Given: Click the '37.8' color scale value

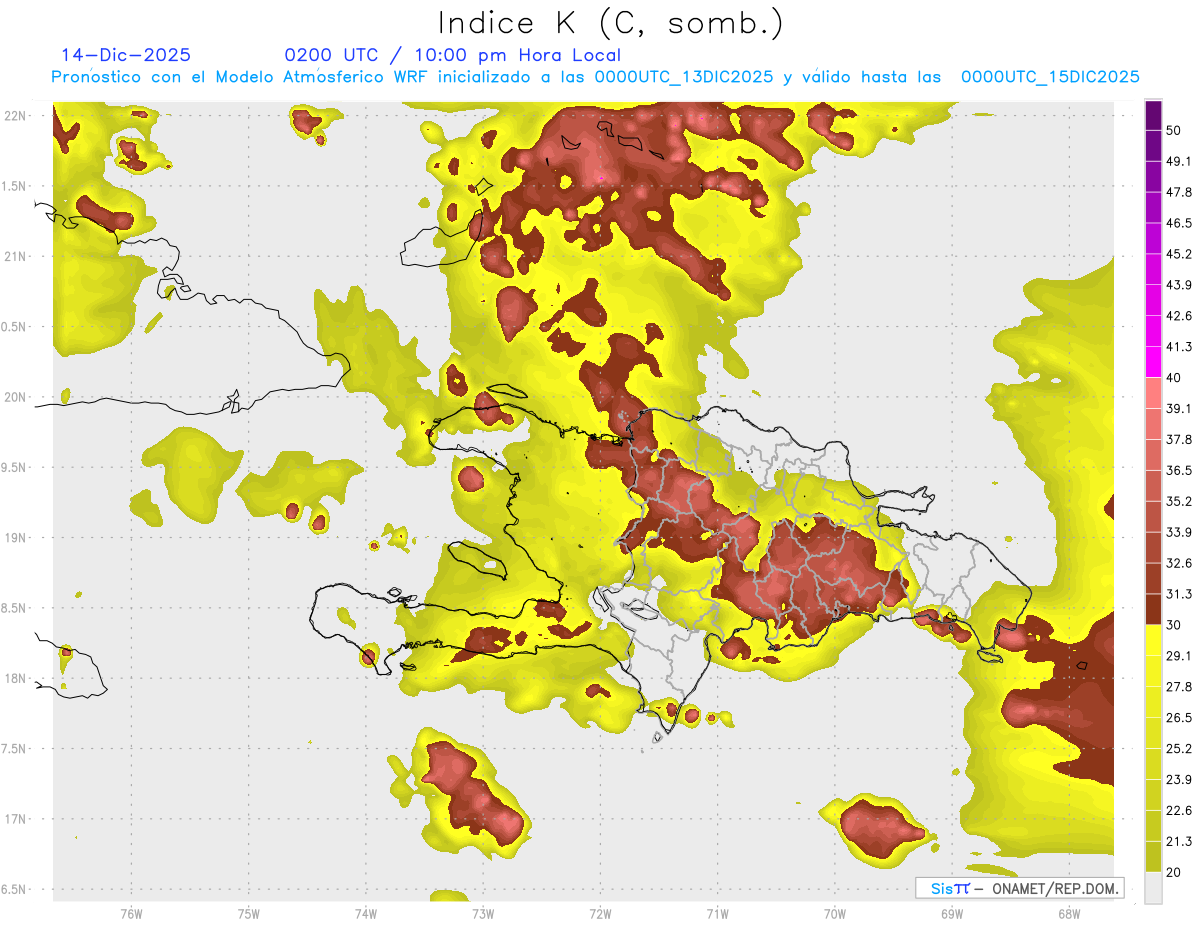Looking at the screenshot, I should (x=1179, y=439).
